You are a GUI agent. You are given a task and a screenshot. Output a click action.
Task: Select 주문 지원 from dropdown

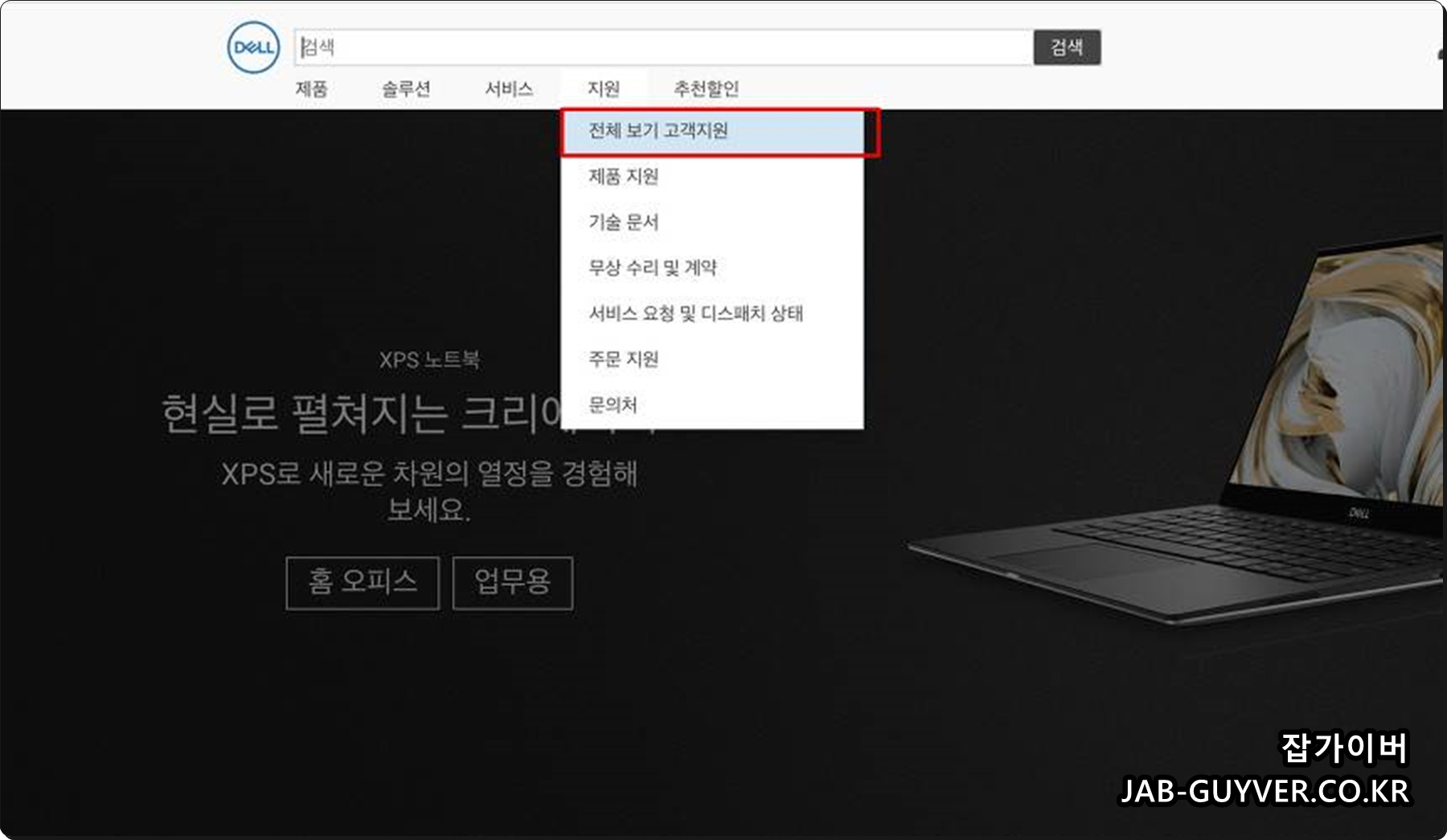pyautogui.click(x=712, y=359)
